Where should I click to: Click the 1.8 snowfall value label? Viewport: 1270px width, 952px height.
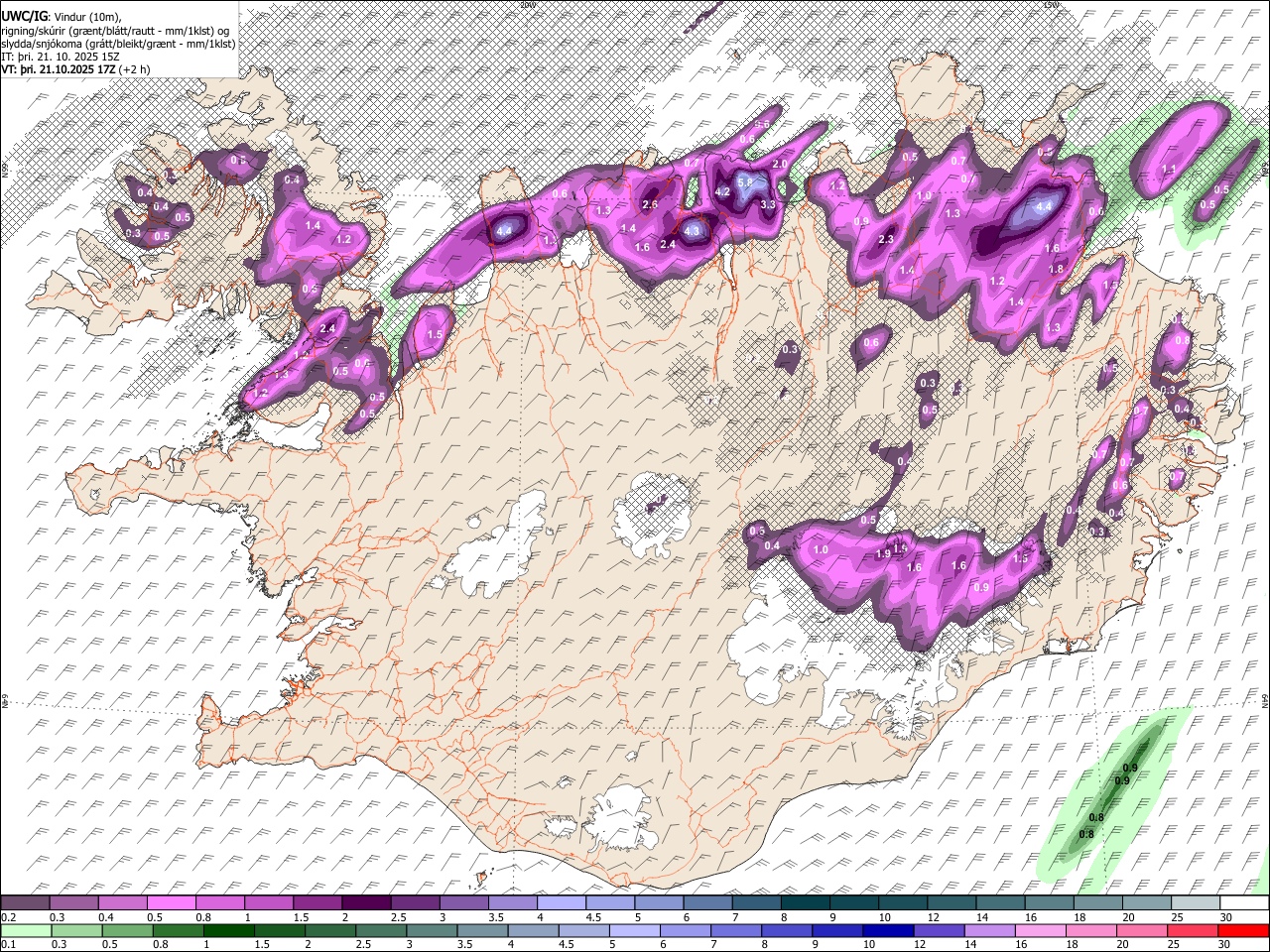pos(1056,269)
